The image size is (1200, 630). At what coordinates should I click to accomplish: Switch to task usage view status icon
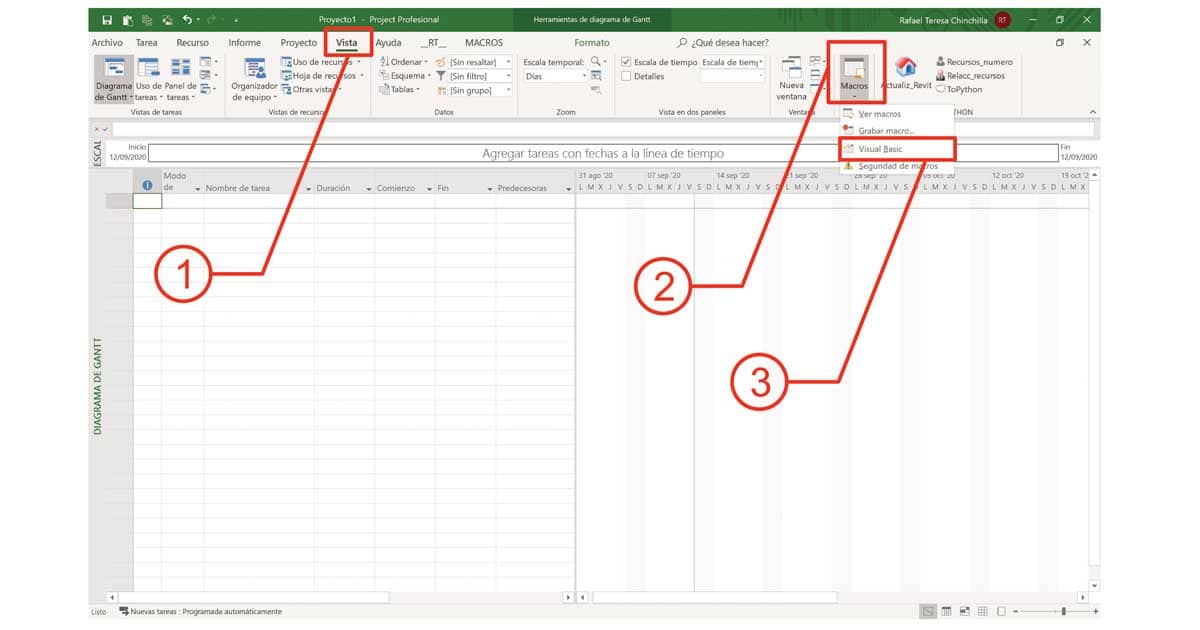(x=947, y=611)
